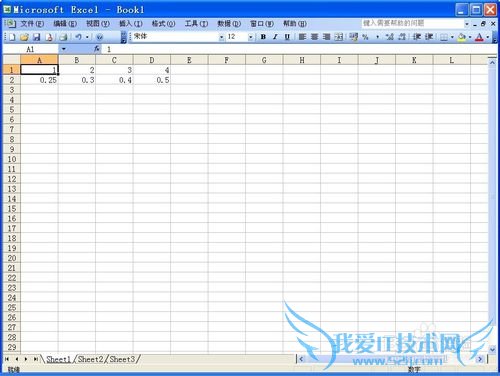Open the font size dropdown

click(250, 37)
